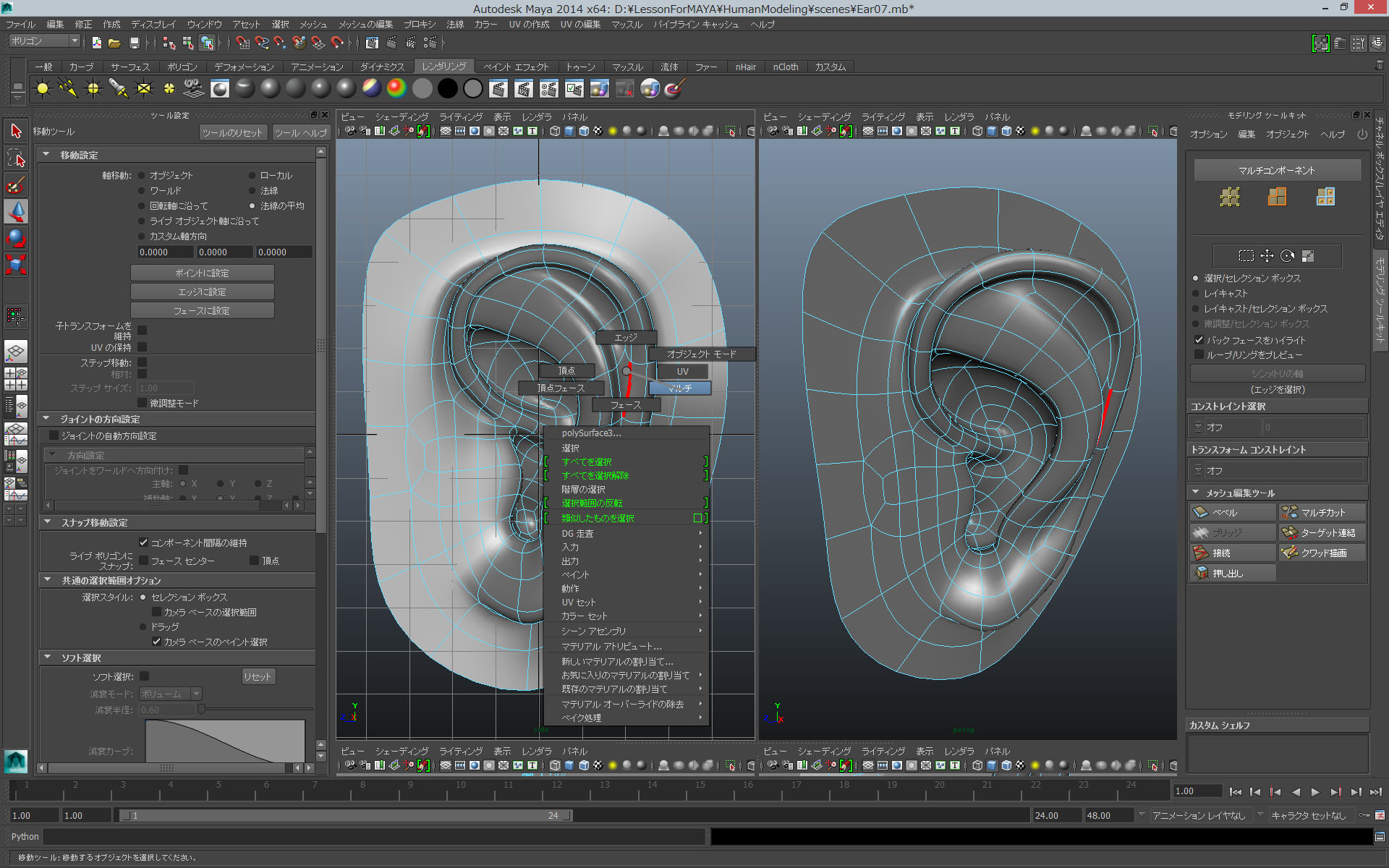This screenshot has width=1389, height=868.
Task: Click the Tool Help button
Action: (x=301, y=132)
